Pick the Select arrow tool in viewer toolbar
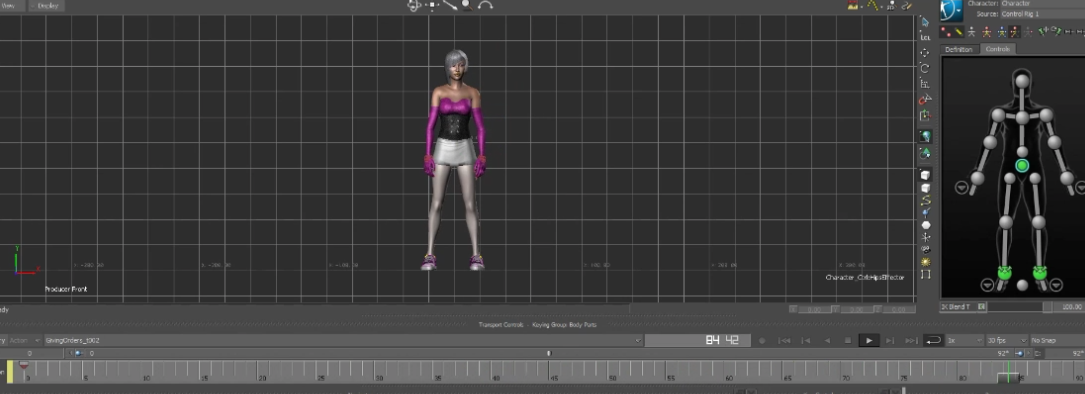Screen dimensions: 1085x394 925,22
